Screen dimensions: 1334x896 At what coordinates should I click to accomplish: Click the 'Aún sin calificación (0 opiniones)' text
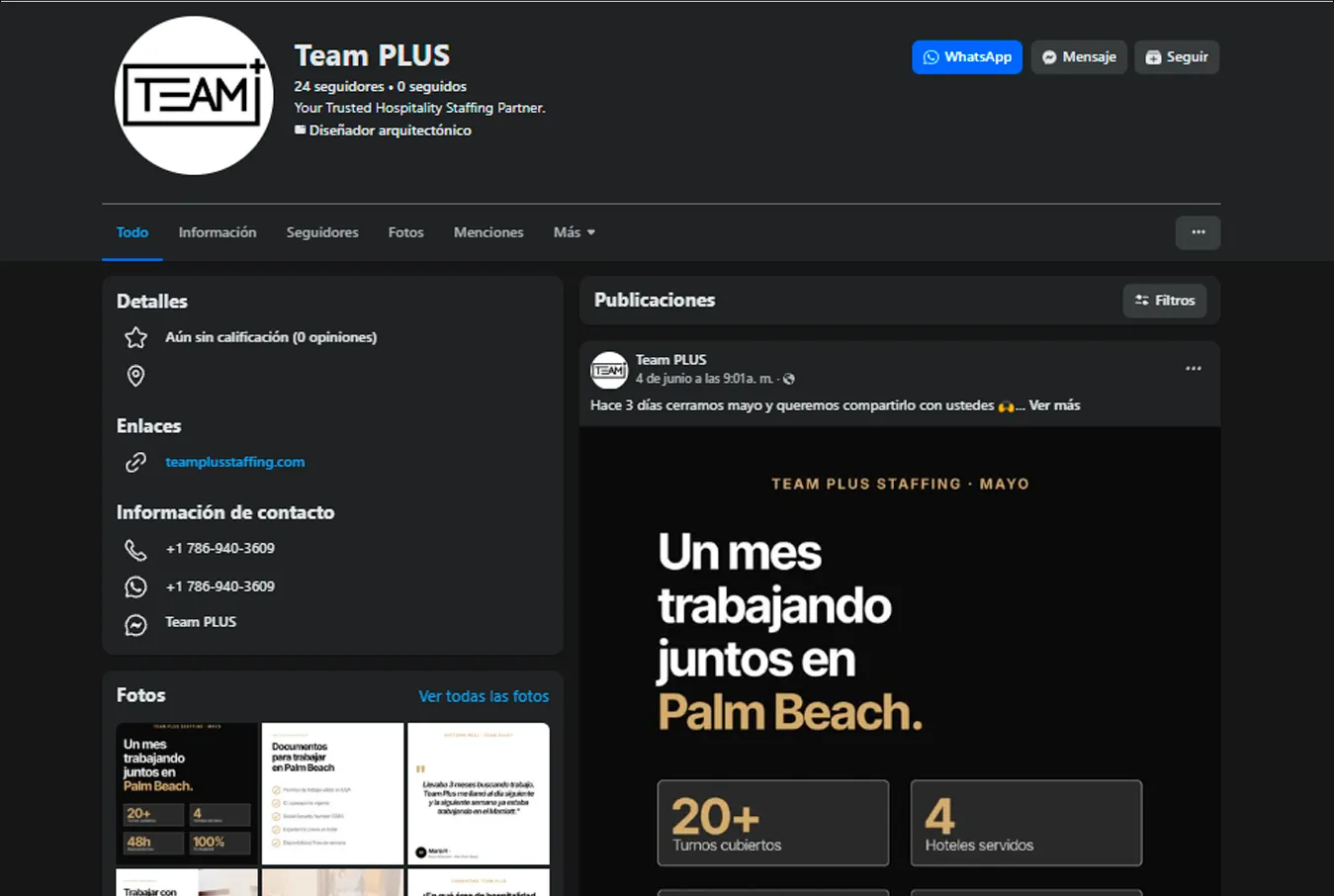pyautogui.click(x=271, y=337)
